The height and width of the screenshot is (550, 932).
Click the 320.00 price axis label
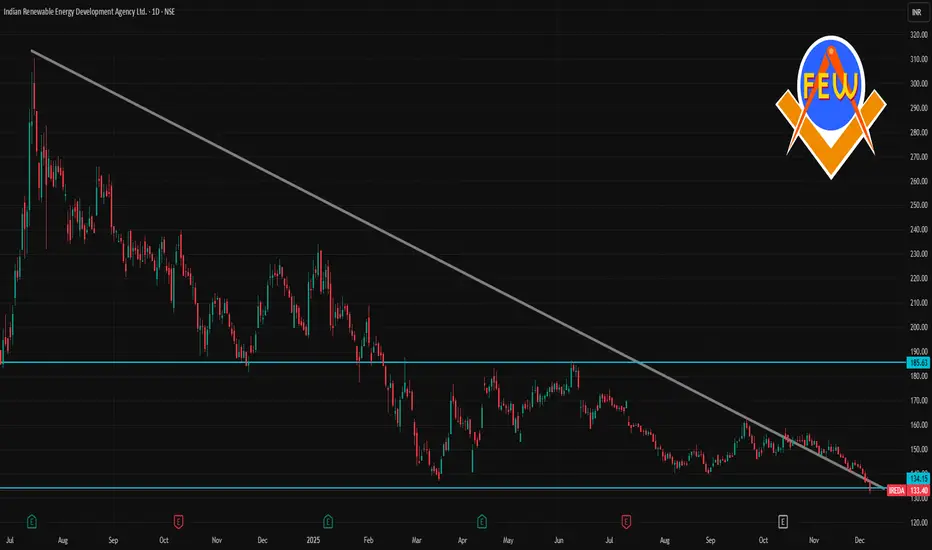pyautogui.click(x=918, y=35)
